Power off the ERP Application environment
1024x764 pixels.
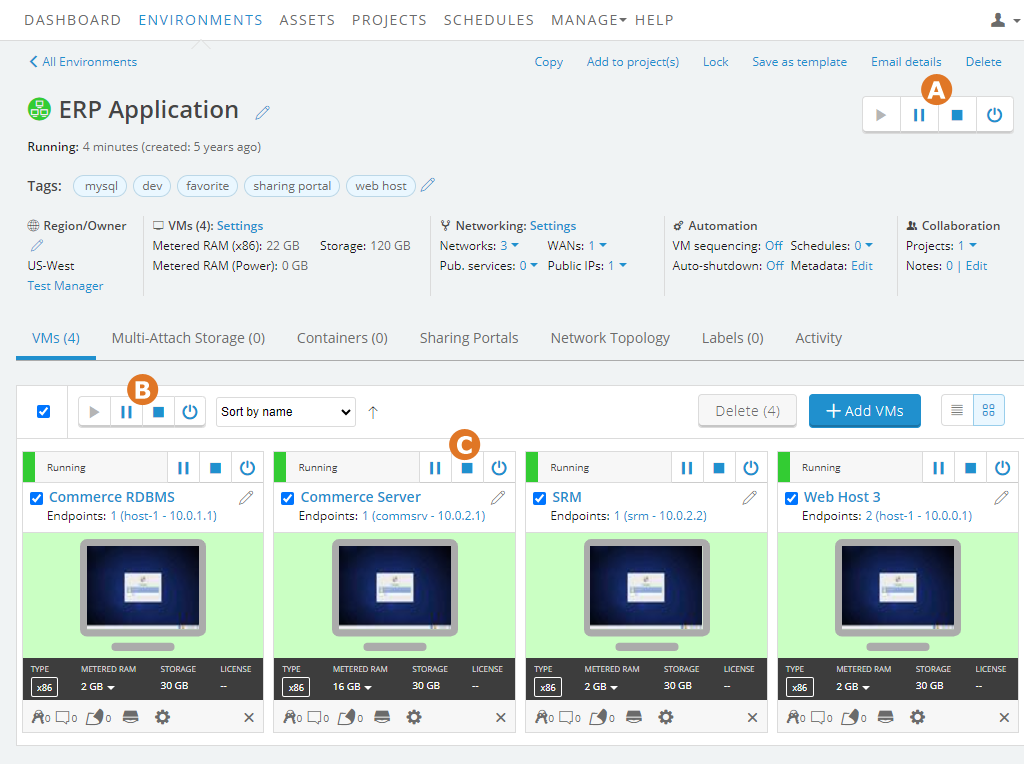pos(995,115)
